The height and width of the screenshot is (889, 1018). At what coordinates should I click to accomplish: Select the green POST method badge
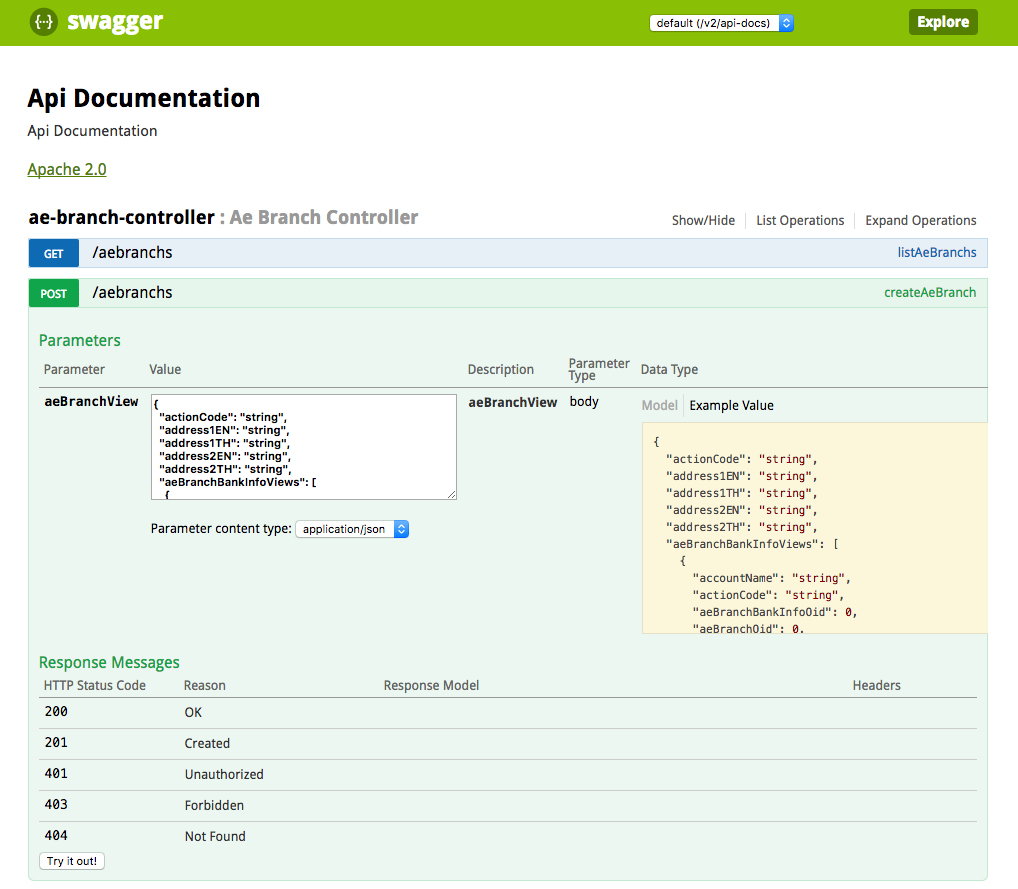[53, 292]
